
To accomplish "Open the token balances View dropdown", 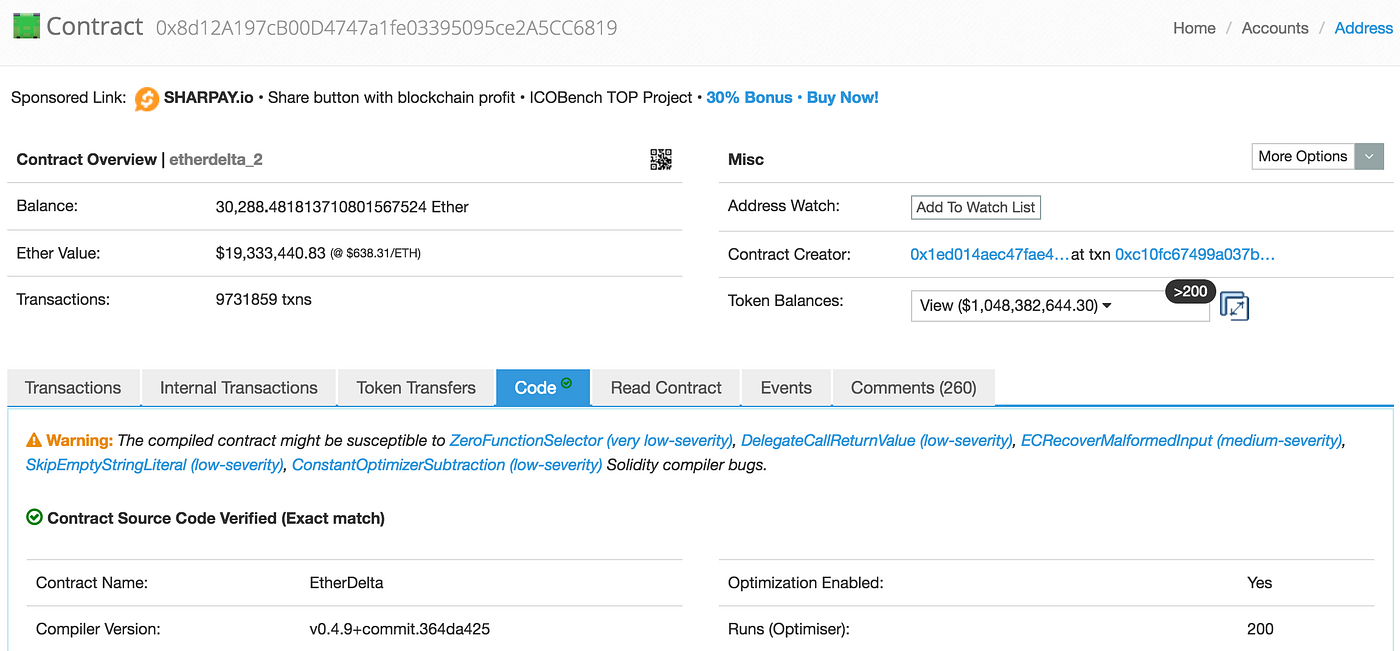I will pos(1060,305).
